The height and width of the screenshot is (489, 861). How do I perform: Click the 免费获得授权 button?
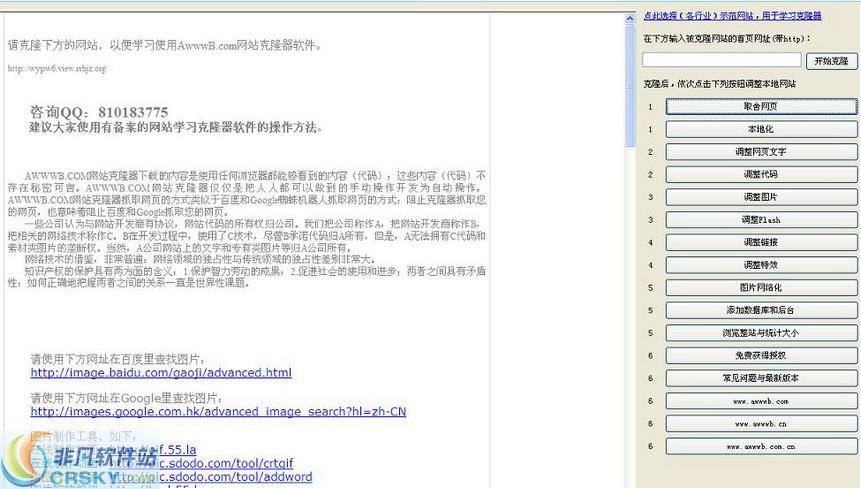coord(761,355)
